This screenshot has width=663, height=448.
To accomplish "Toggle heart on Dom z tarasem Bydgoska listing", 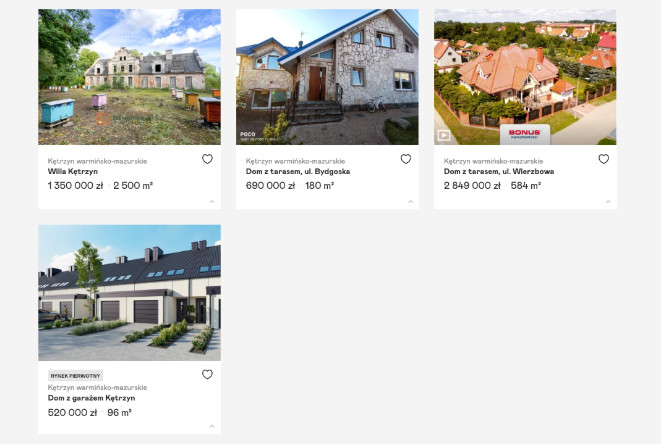I will point(405,159).
